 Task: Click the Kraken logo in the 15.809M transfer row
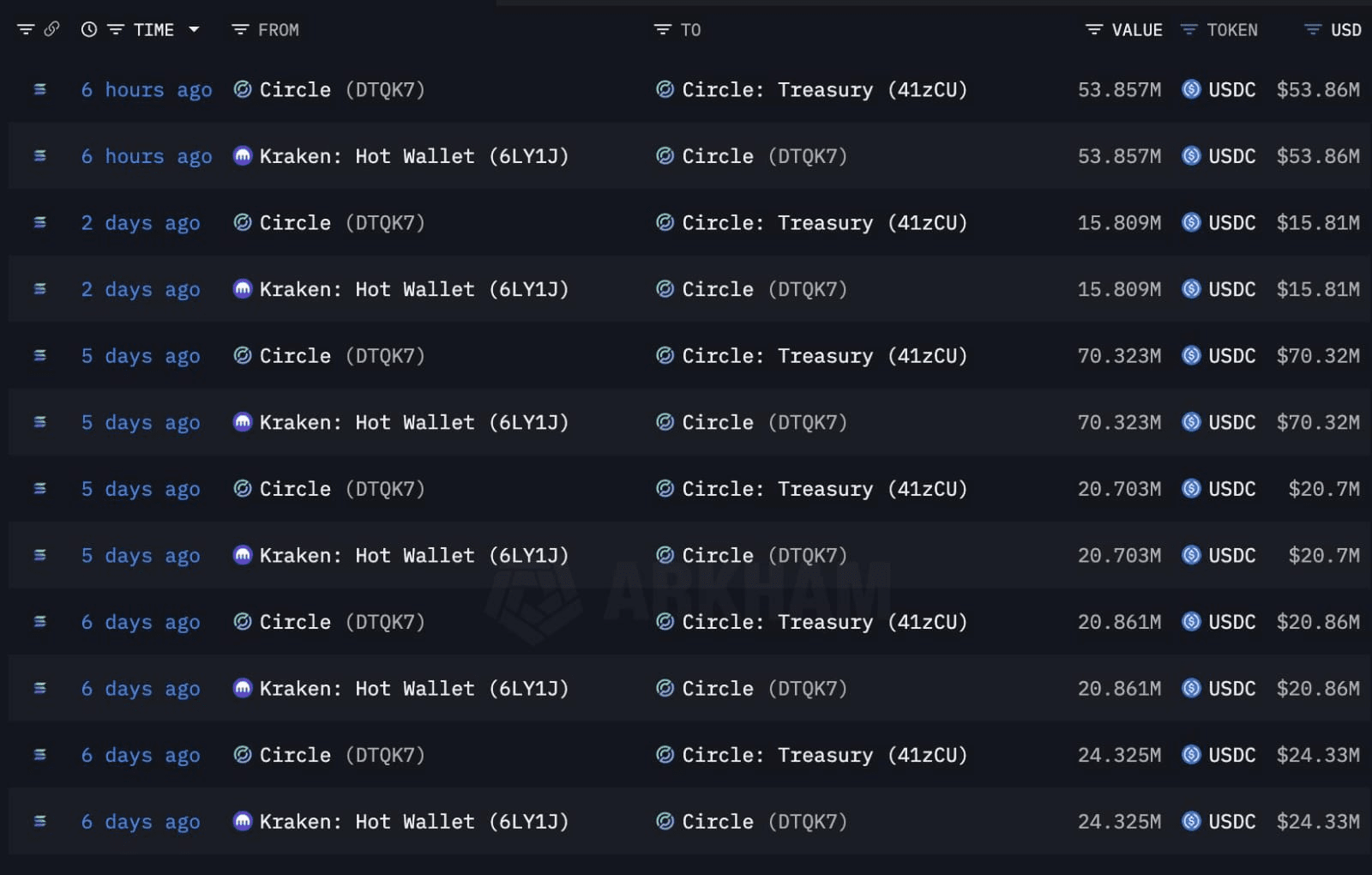pos(243,289)
